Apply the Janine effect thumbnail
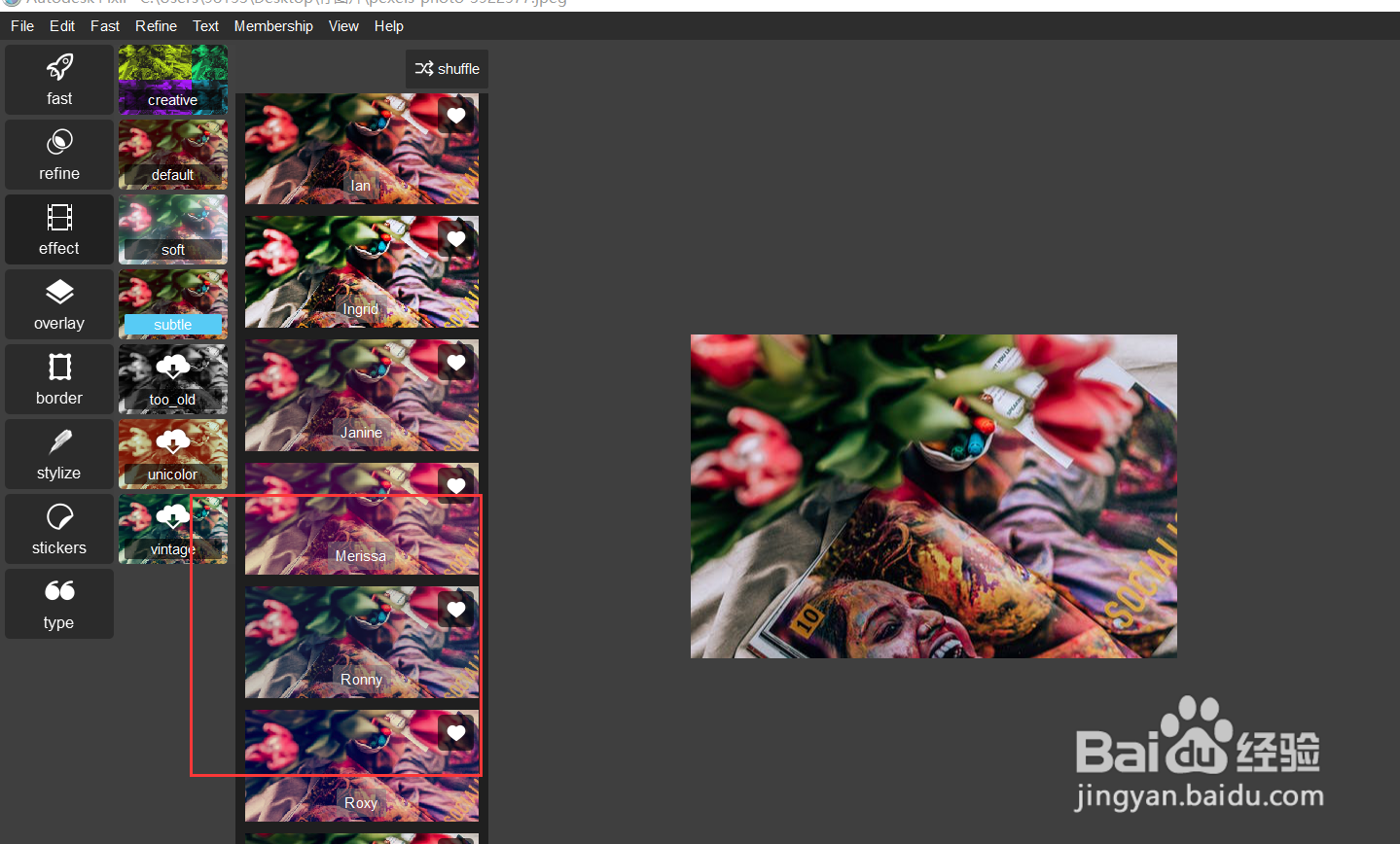 pos(362,396)
